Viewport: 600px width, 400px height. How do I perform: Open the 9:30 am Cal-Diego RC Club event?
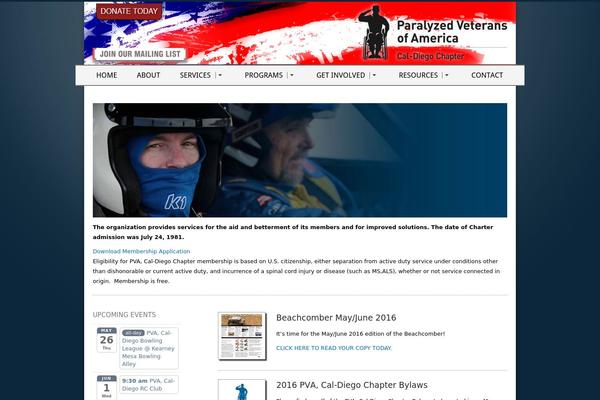149,385
